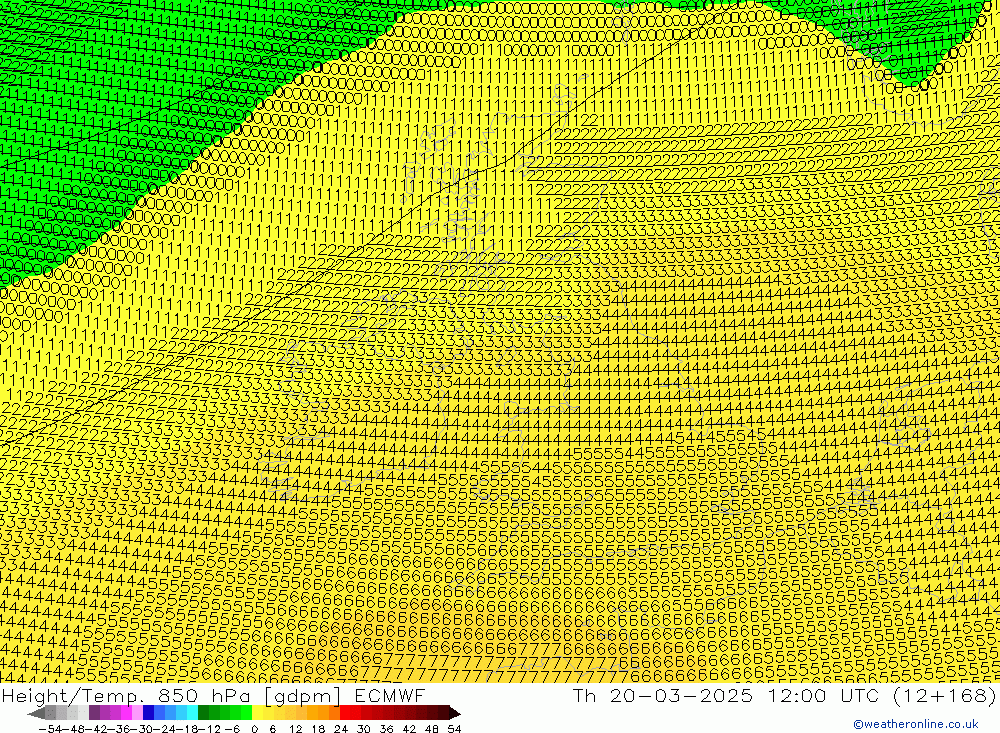Click the legend label '42'
The height and width of the screenshot is (733, 1000).
[409, 729]
